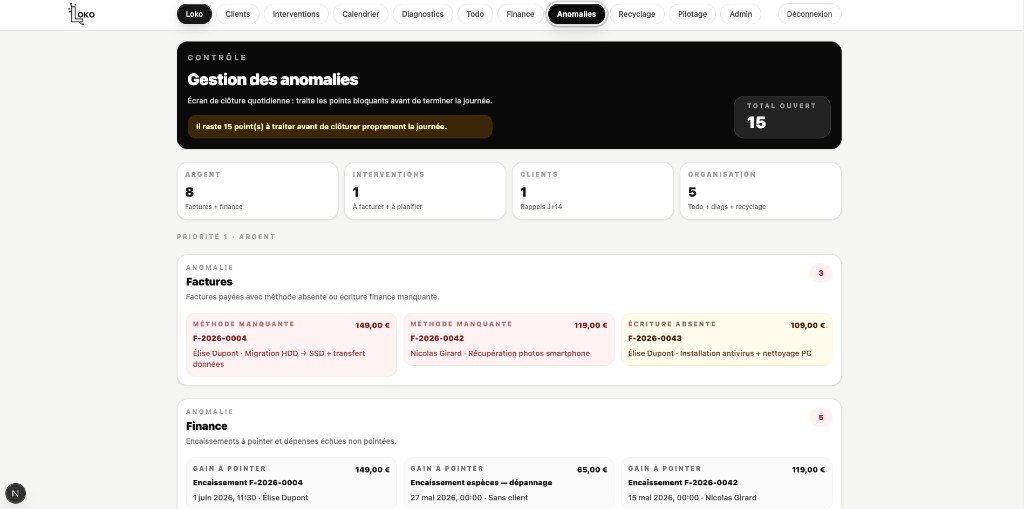This screenshot has width=1024, height=509.
Task: Click the Finance section heading
Action: click(206, 426)
